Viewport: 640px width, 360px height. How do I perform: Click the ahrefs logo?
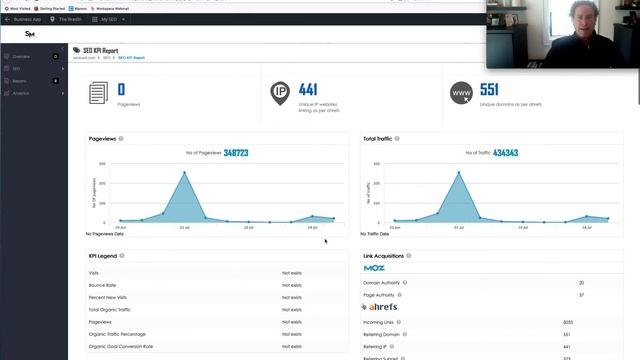tap(383, 307)
